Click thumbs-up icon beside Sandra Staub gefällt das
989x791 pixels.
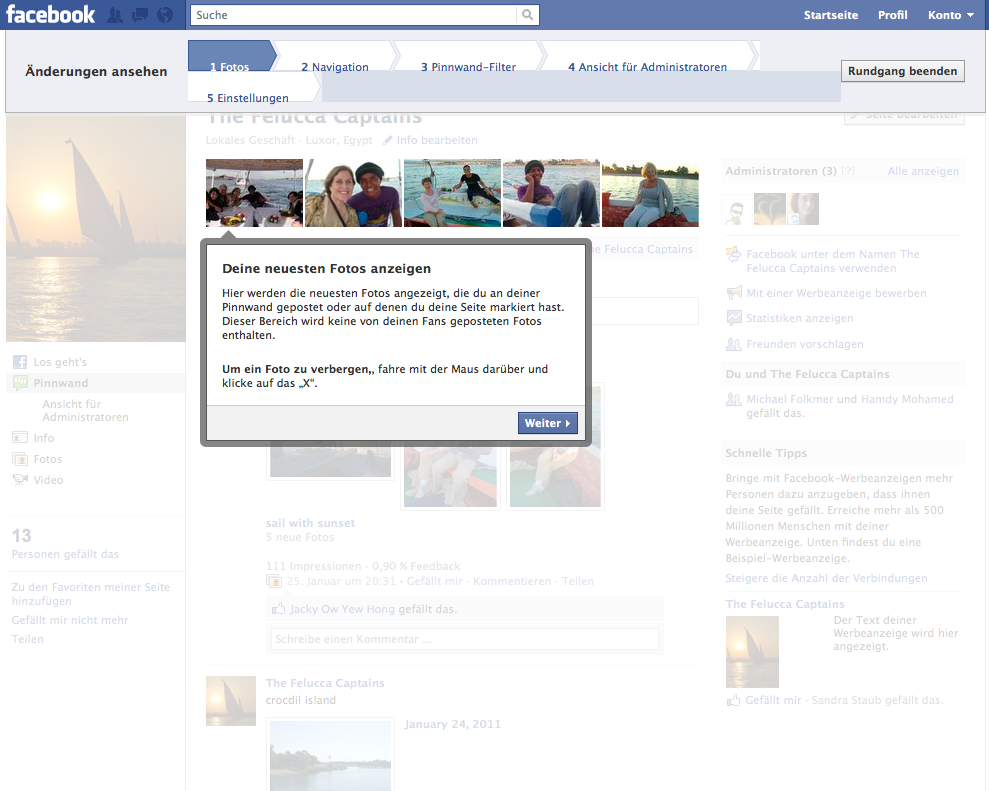(x=734, y=700)
